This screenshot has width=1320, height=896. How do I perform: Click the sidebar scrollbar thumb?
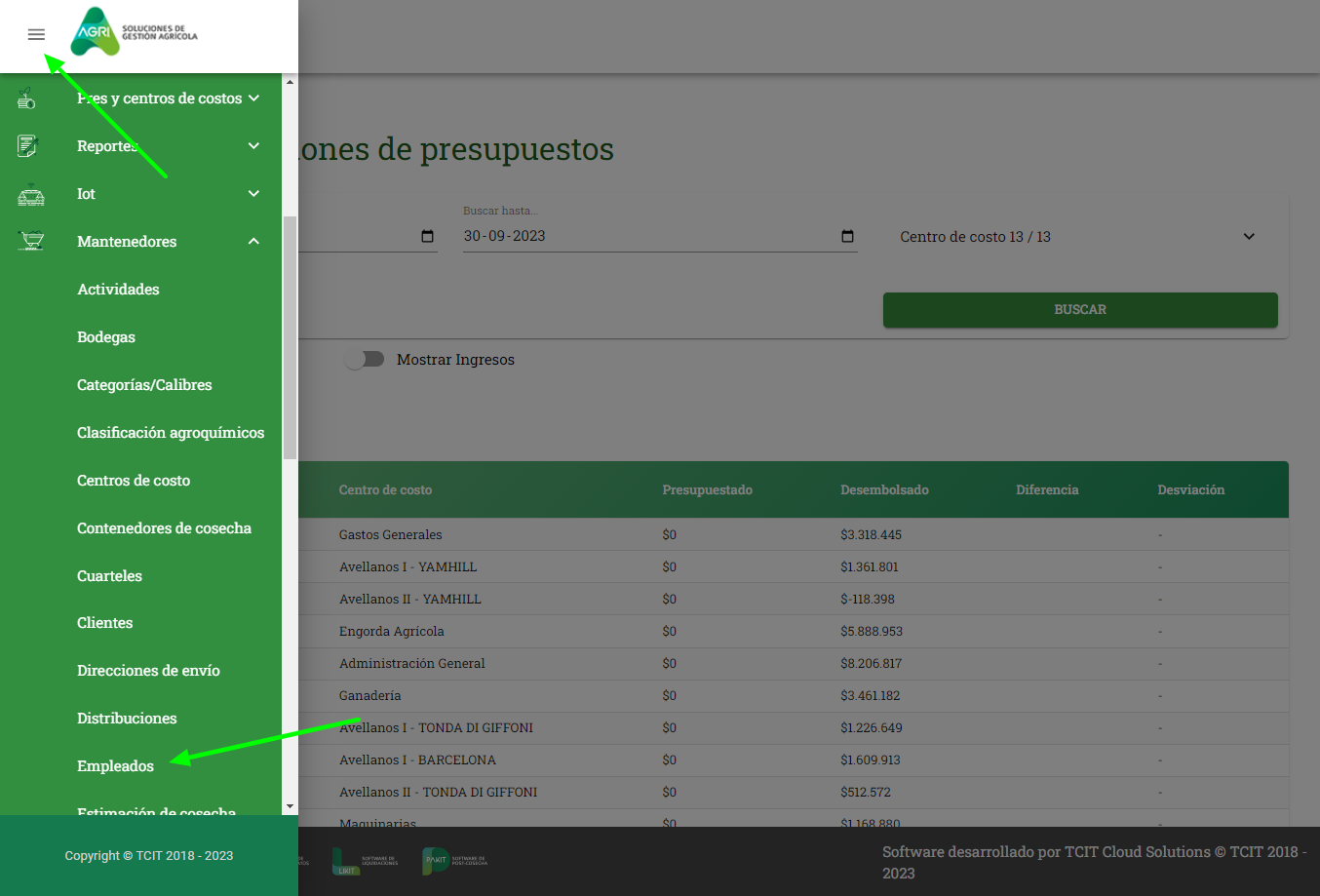(x=290, y=337)
